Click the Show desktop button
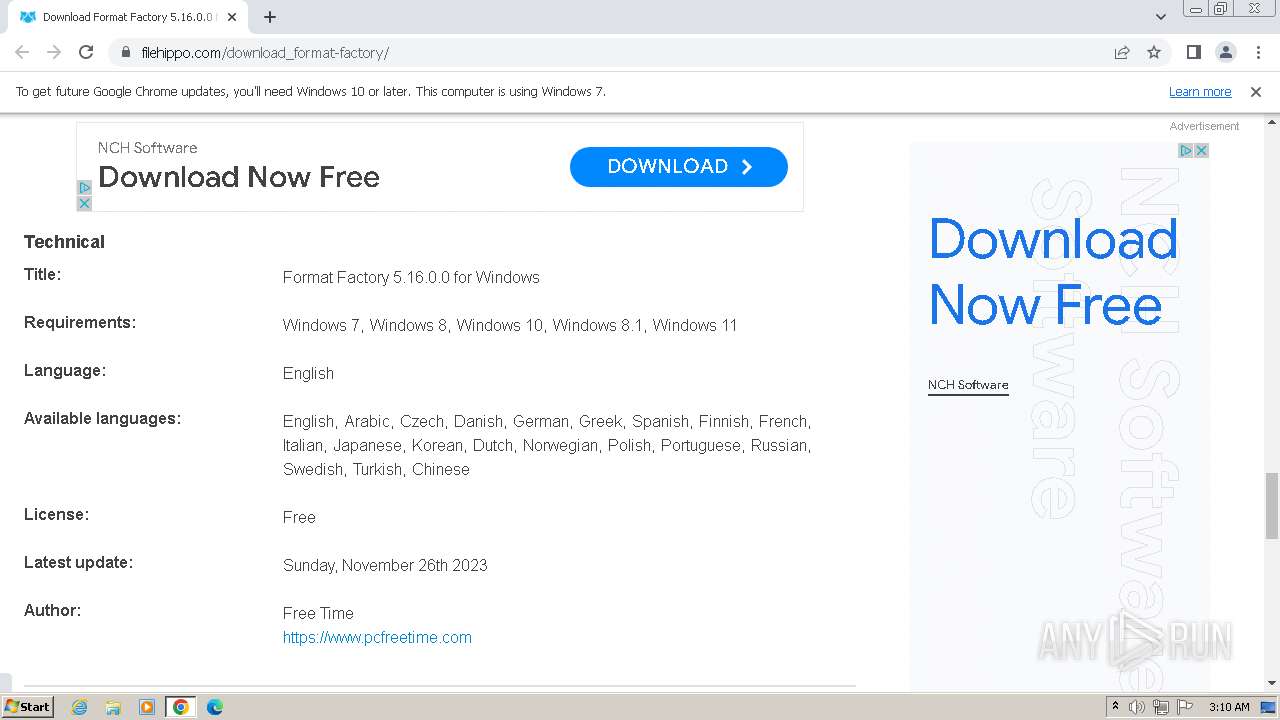Image resolution: width=1280 pixels, height=720 pixels. (1269, 707)
